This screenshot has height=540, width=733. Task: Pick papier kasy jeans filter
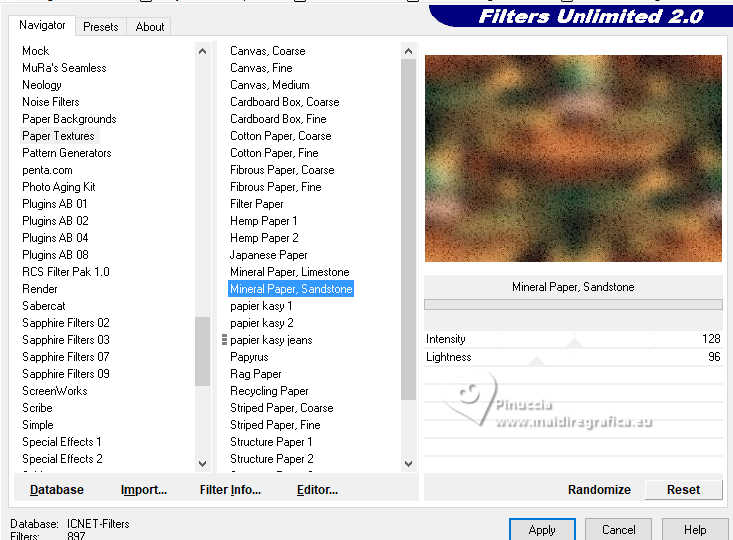271,340
